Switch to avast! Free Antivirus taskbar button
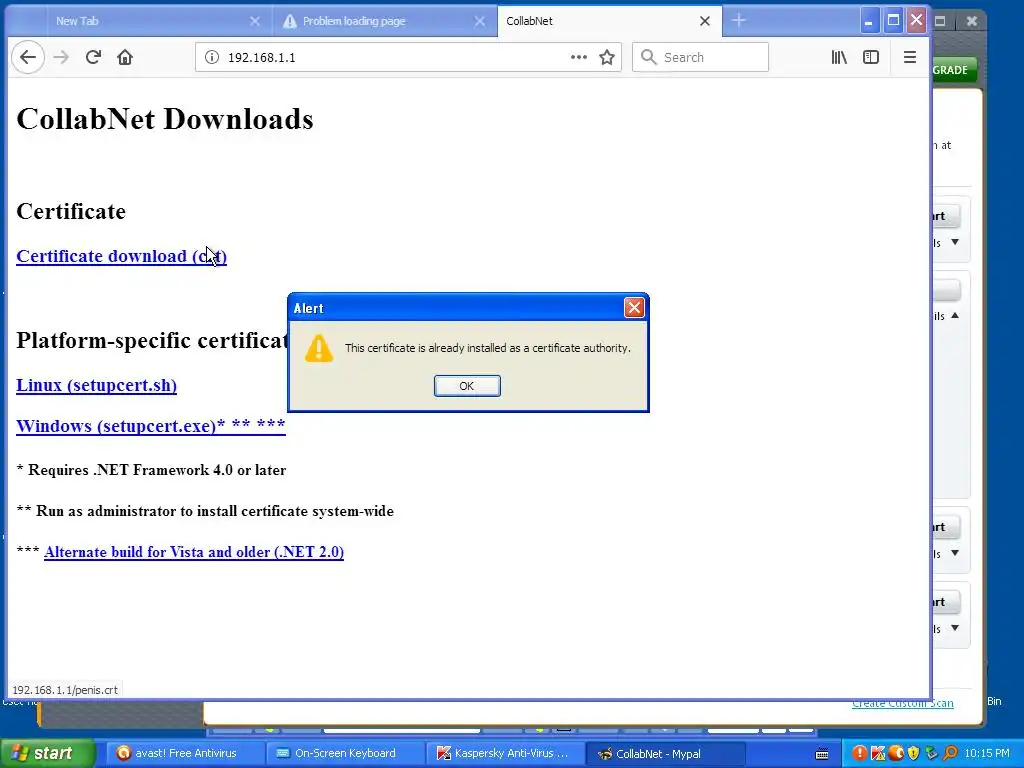 click(184, 753)
